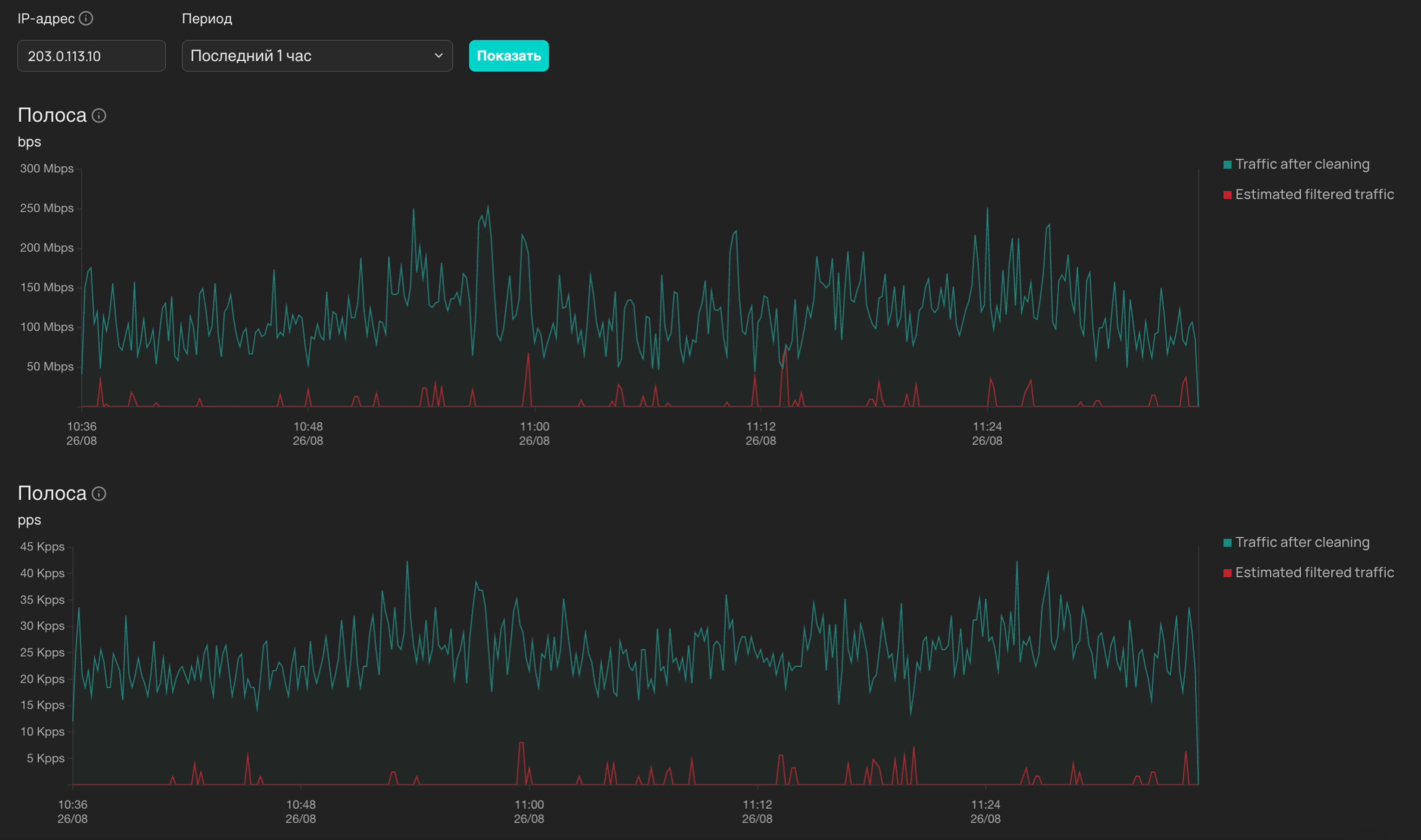1421x840 pixels.
Task: Click the '20 Kpps' axis label
Action: tap(42, 679)
